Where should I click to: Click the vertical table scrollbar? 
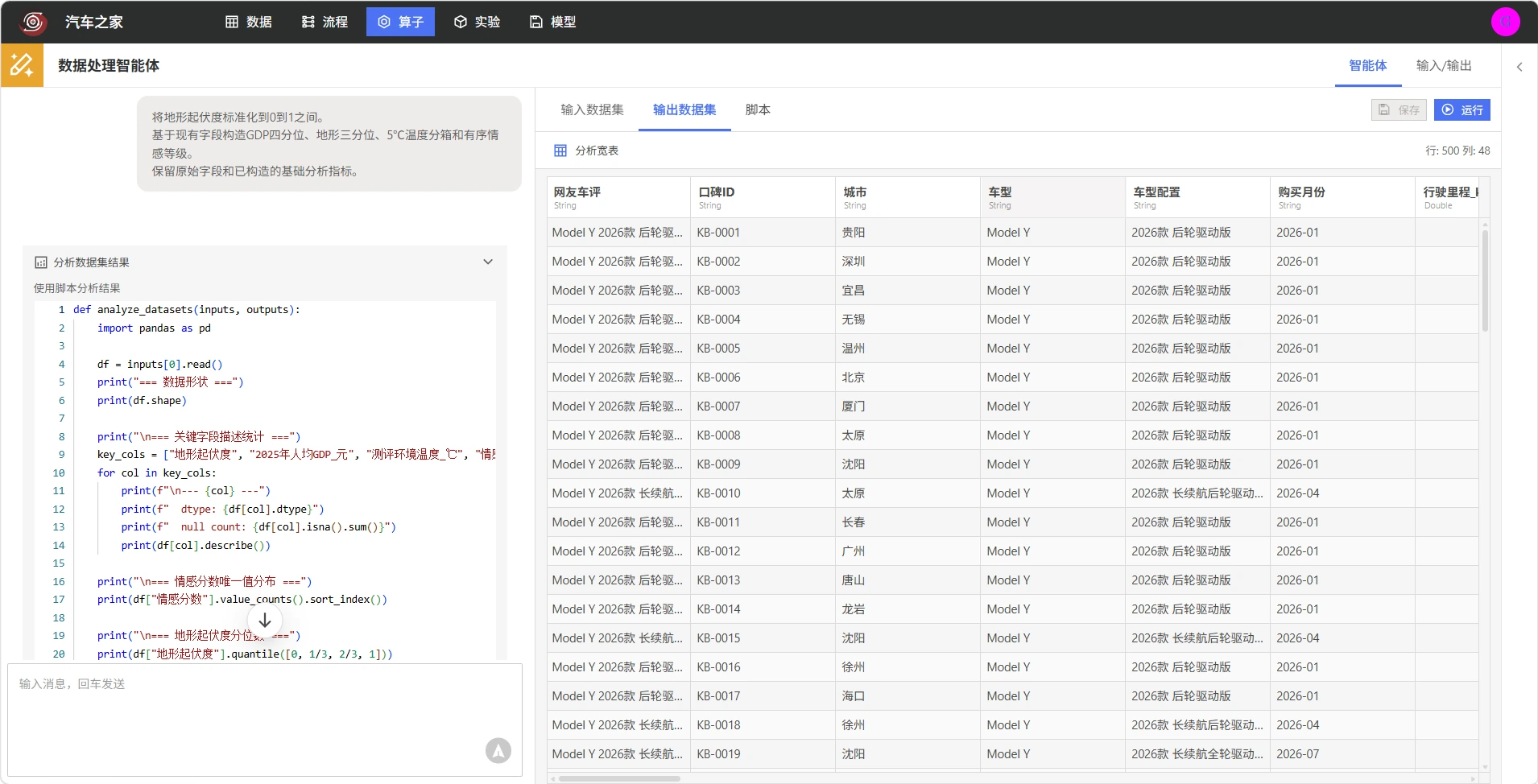tap(1485, 281)
